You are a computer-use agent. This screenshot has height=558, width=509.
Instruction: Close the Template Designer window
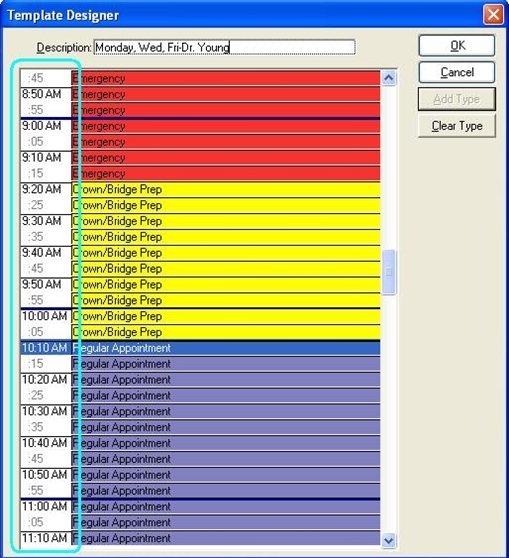point(493,15)
